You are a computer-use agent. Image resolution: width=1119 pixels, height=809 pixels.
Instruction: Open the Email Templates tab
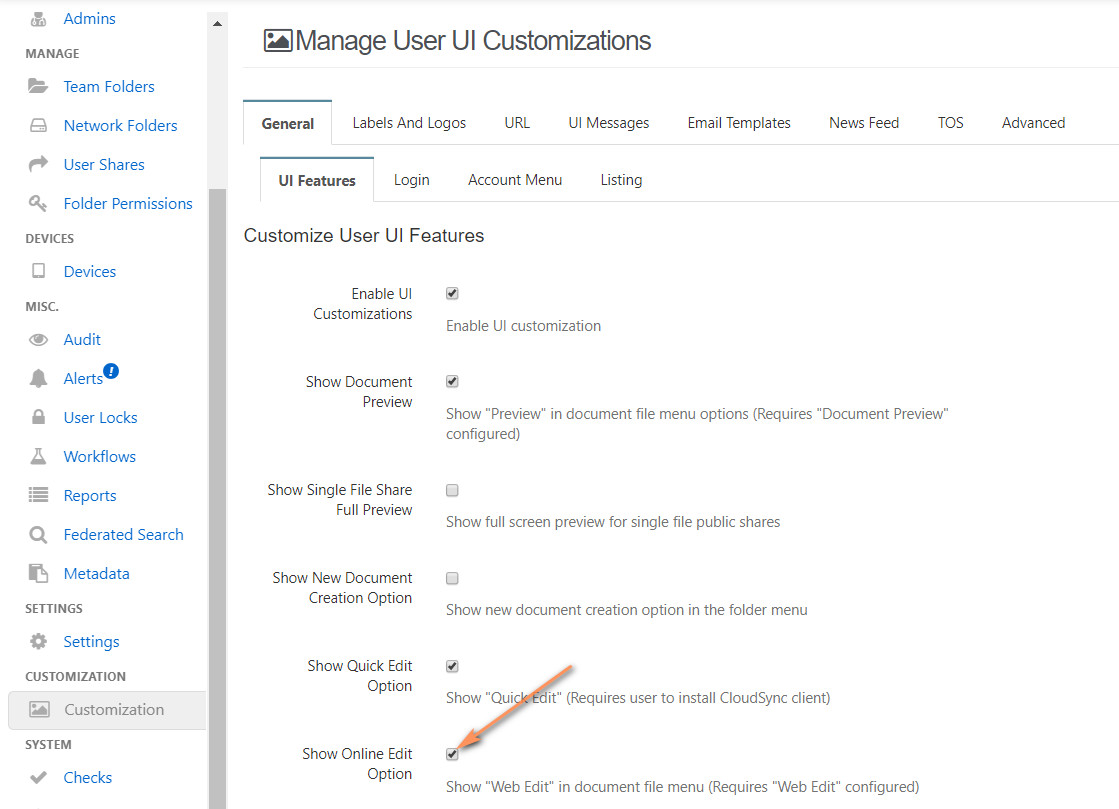click(x=739, y=123)
